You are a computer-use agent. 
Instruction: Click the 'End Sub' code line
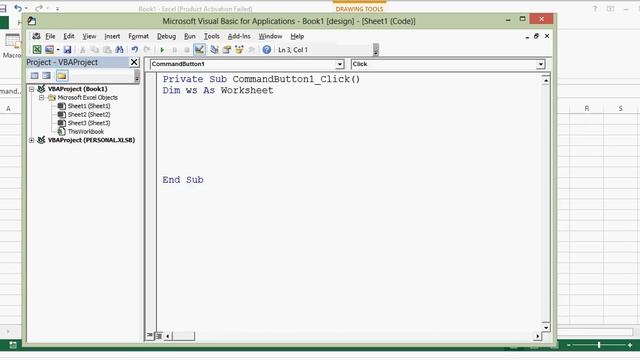click(183, 180)
